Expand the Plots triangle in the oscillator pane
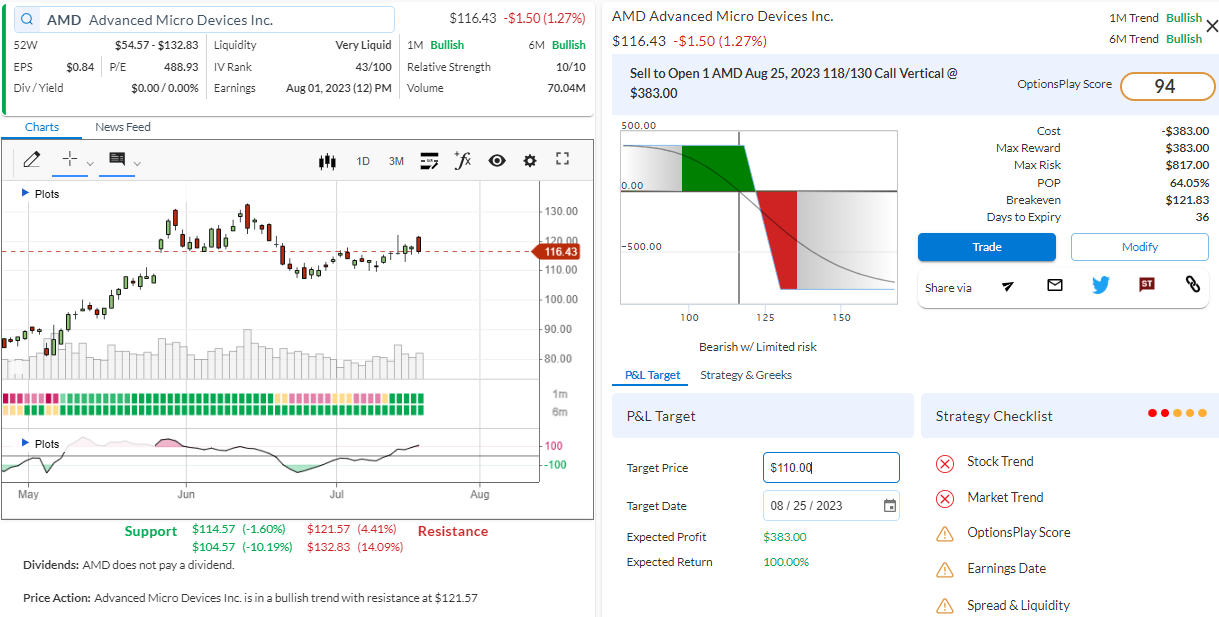Screen dimensions: 1219x617 (x=25, y=443)
